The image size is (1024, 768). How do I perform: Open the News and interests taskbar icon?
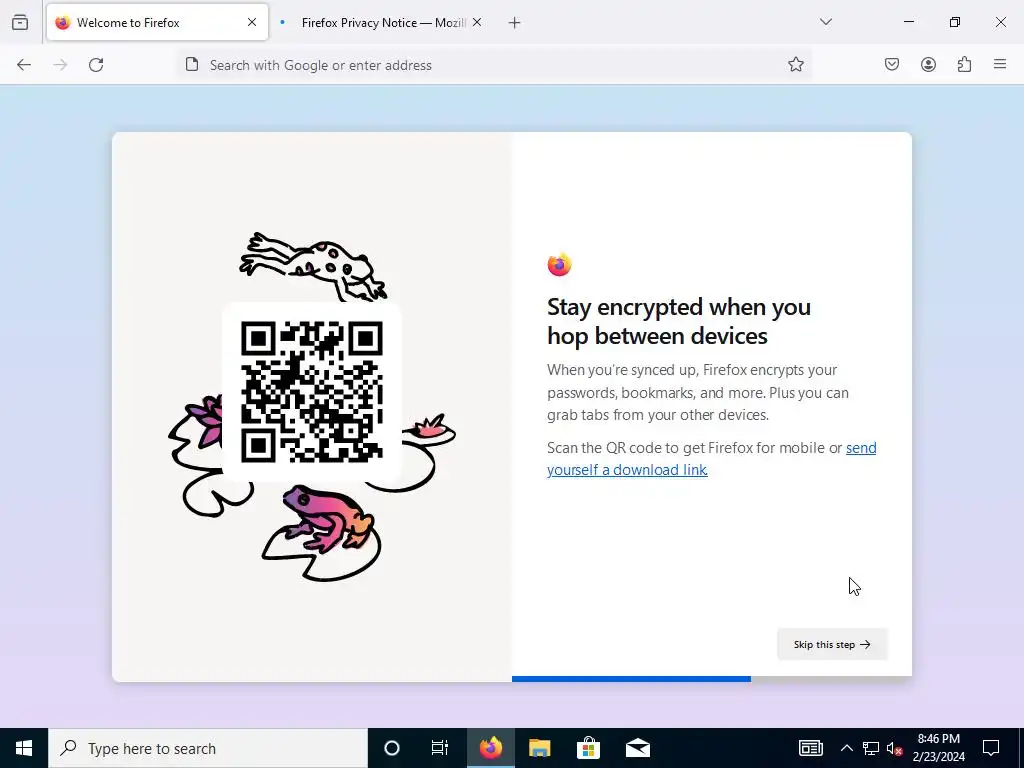point(810,748)
